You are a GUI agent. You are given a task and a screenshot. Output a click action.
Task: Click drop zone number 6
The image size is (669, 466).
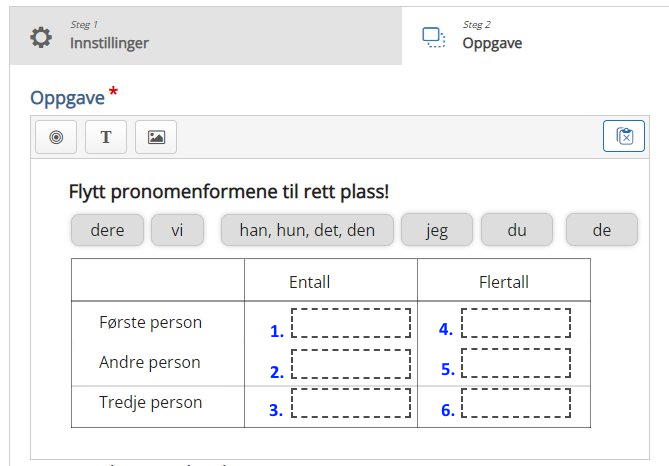pyautogui.click(x=516, y=403)
